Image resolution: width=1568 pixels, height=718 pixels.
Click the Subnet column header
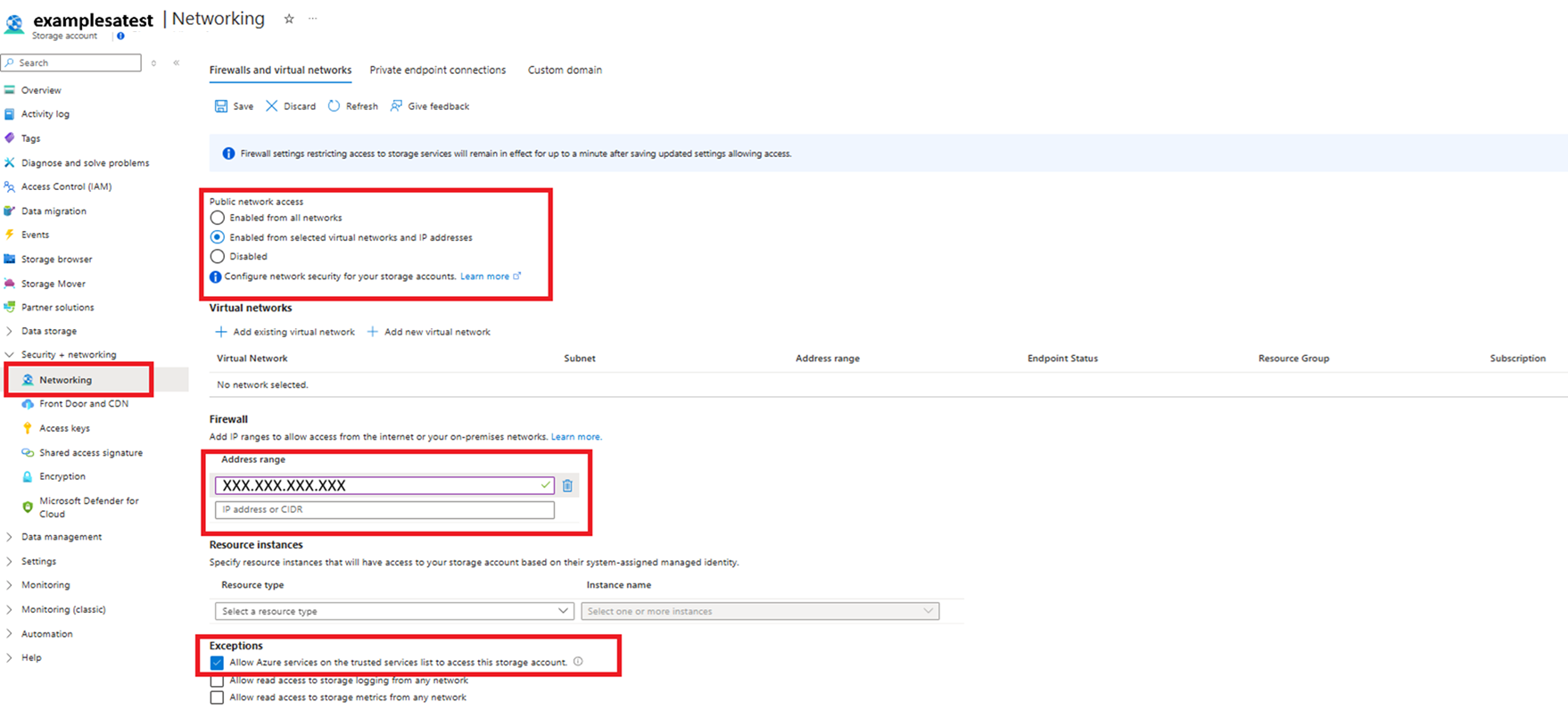(580, 359)
